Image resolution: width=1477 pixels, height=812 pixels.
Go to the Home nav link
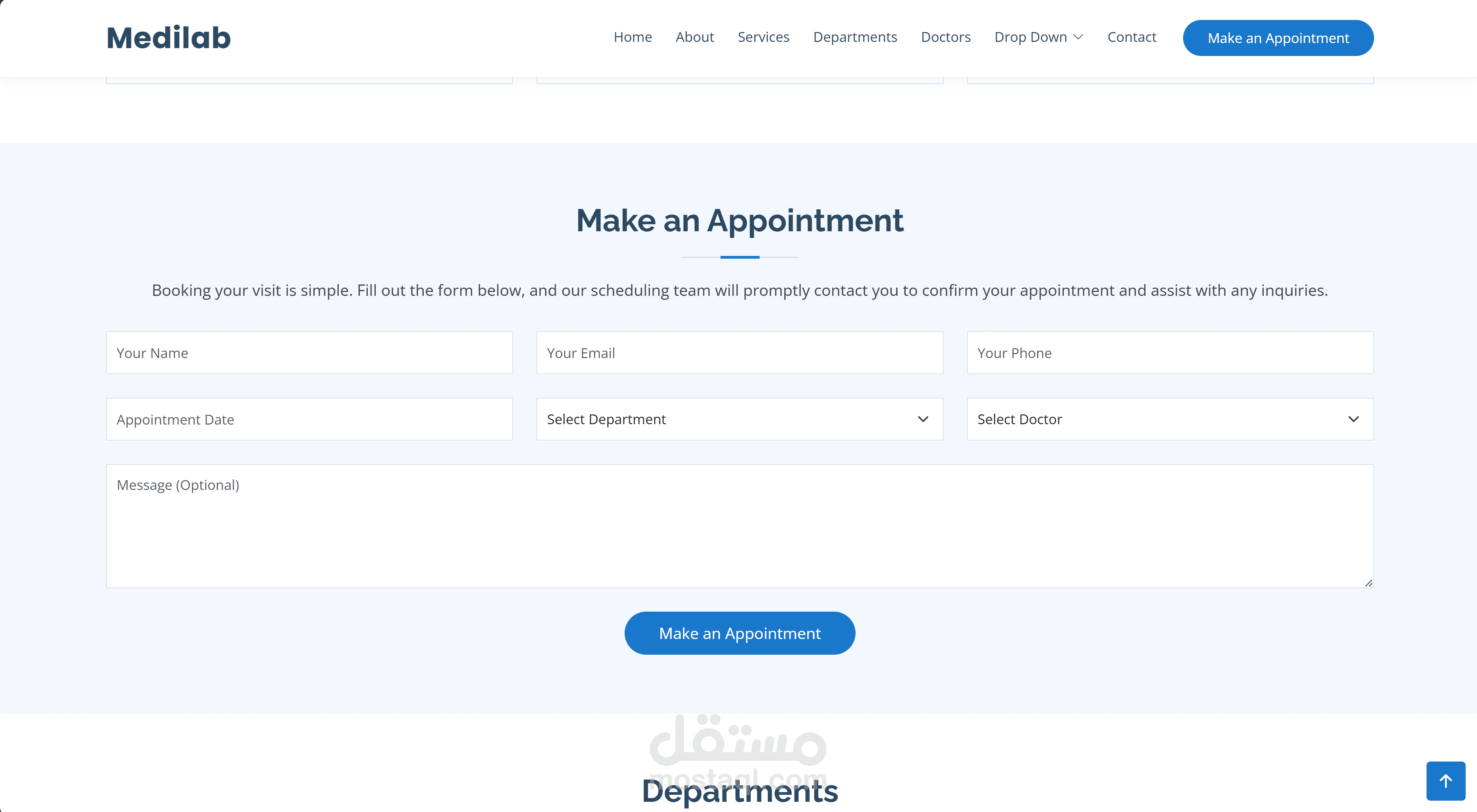[632, 37]
